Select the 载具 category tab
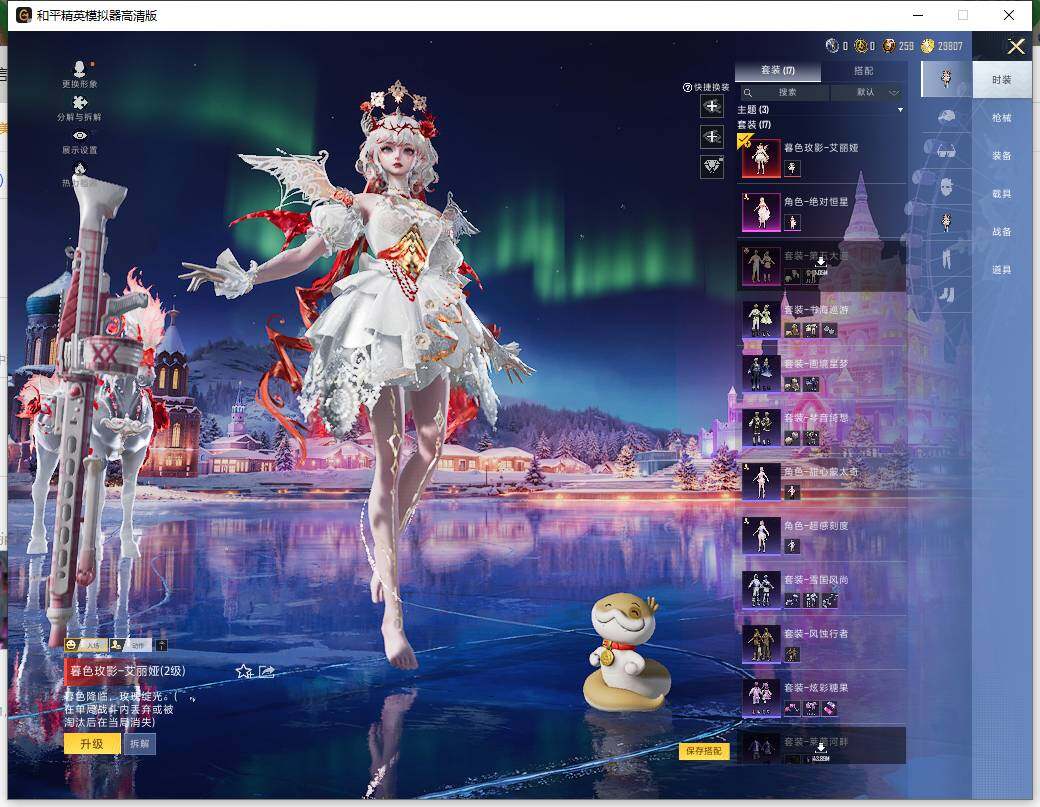1040x807 pixels. (1002, 194)
